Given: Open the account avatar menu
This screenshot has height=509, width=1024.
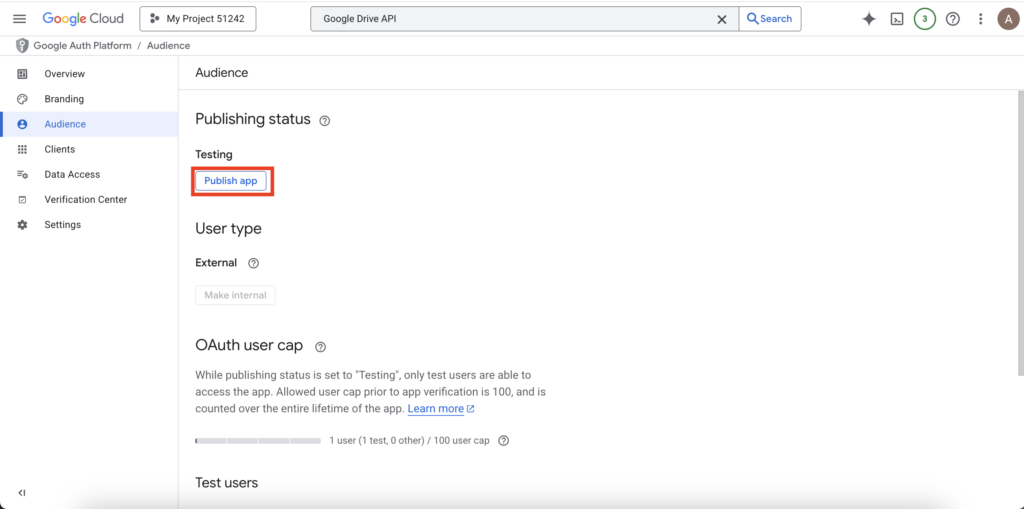Looking at the screenshot, I should pos(1007,19).
